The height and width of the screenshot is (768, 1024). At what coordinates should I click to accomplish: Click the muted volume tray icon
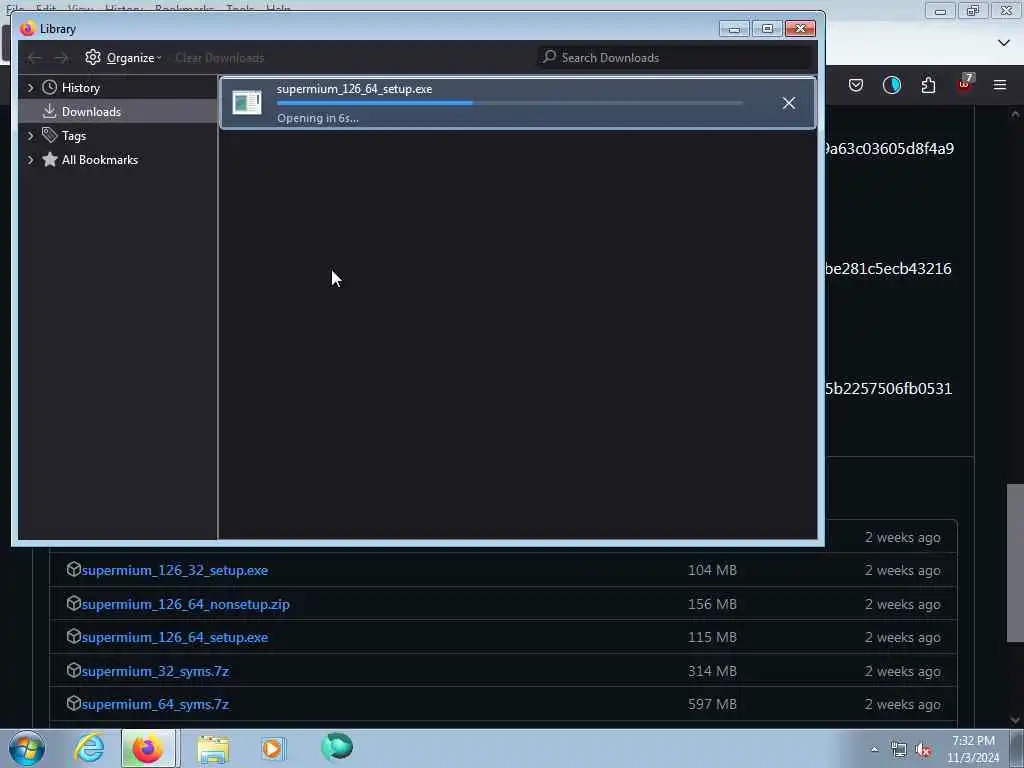tap(923, 750)
